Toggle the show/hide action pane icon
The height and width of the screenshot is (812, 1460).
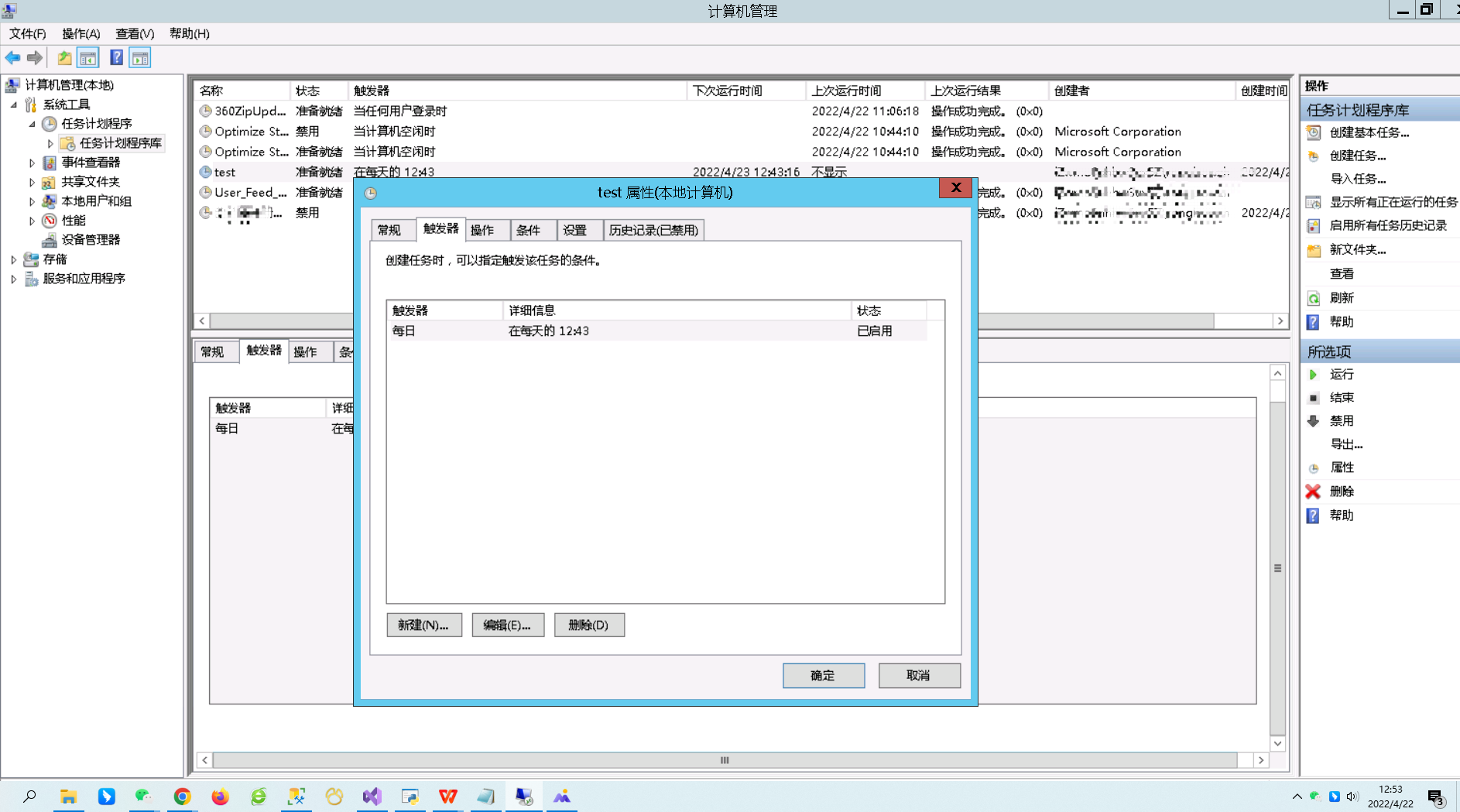140,57
